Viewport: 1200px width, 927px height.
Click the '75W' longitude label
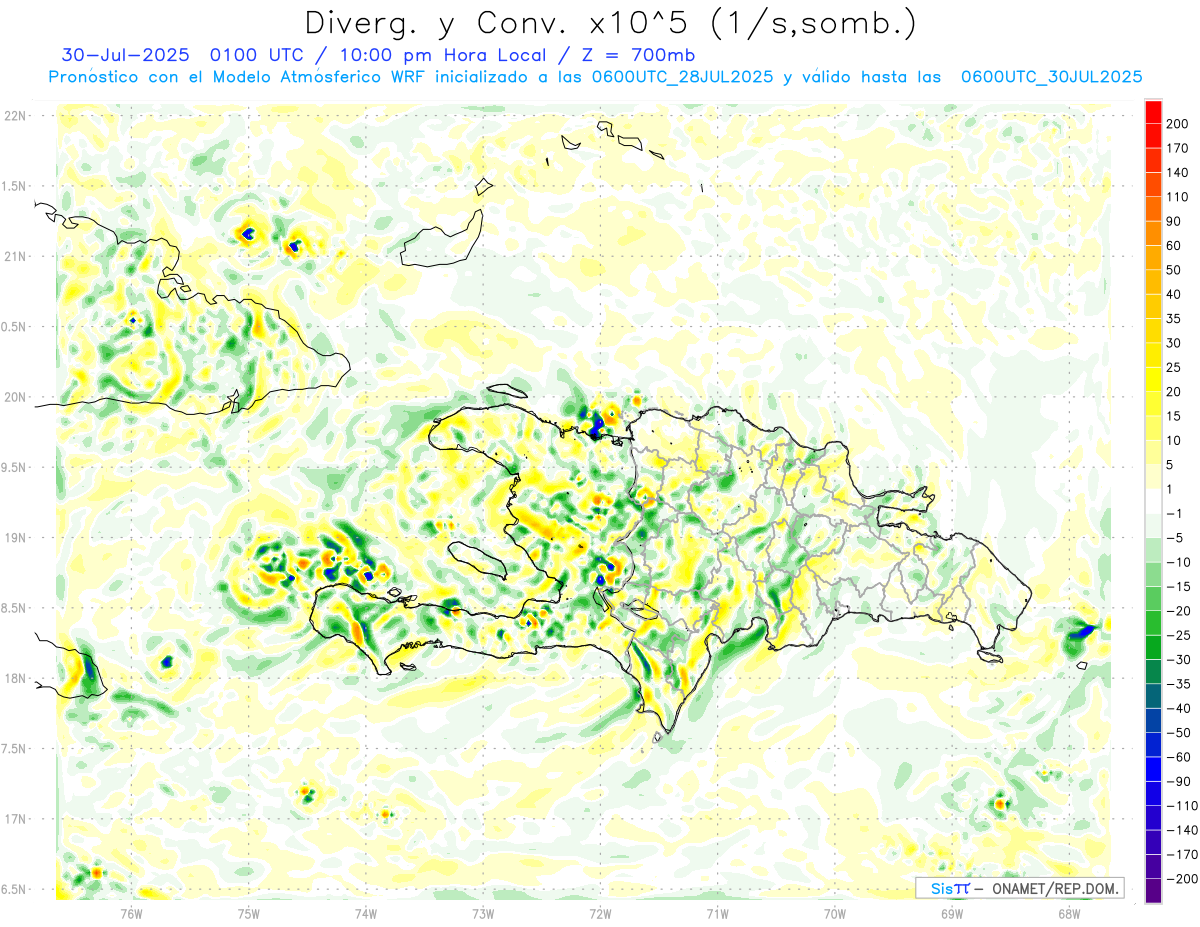coord(249,912)
